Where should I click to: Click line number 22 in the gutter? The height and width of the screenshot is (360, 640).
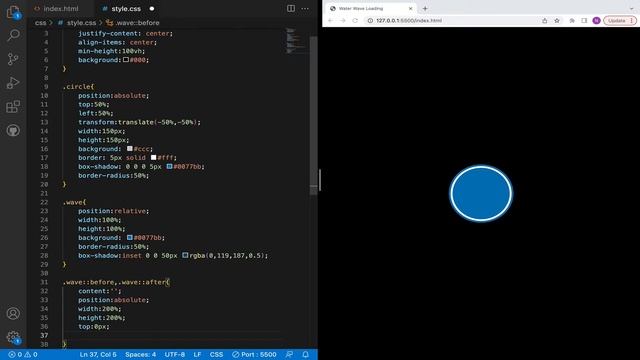click(44, 202)
